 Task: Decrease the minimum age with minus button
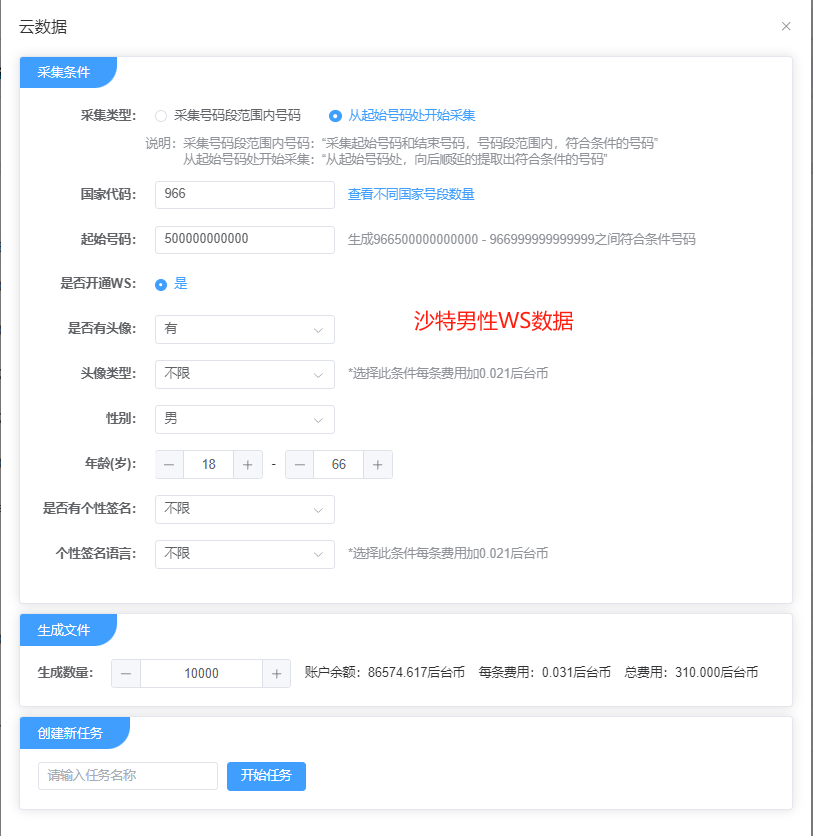170,464
